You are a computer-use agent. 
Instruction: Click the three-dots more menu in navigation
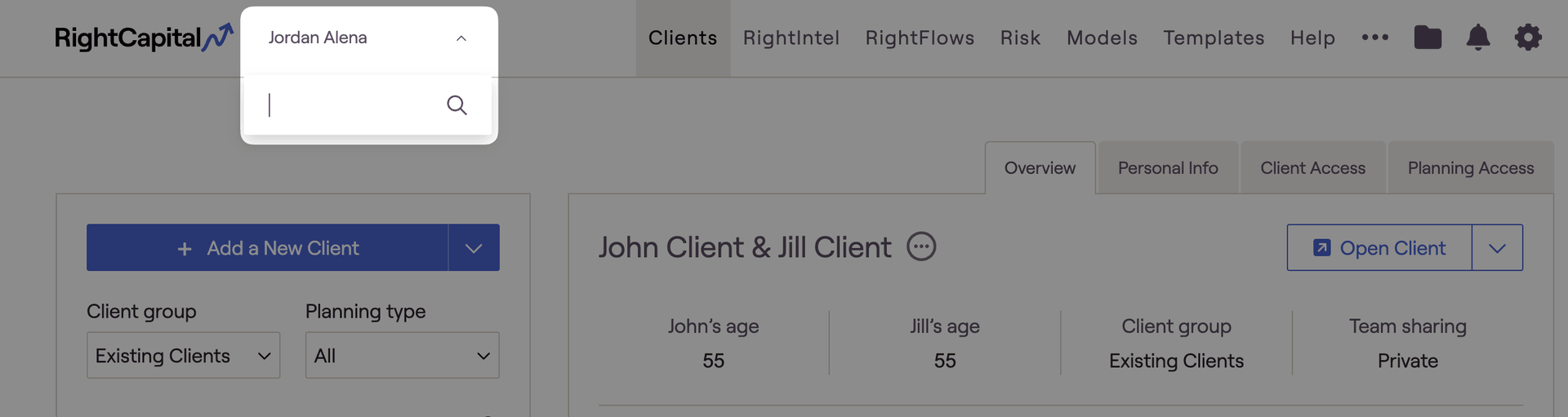click(x=1375, y=38)
